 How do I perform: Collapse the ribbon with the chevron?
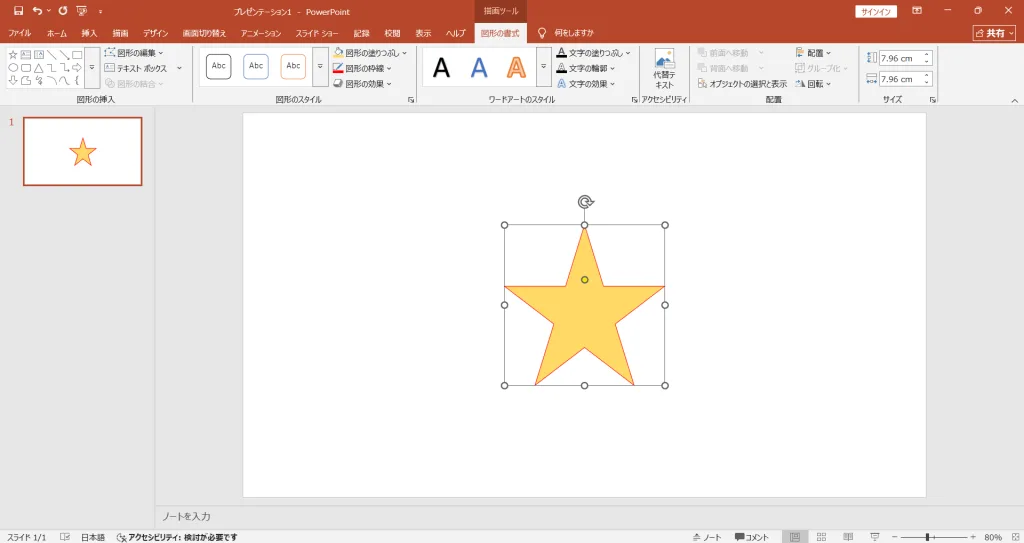click(1014, 101)
